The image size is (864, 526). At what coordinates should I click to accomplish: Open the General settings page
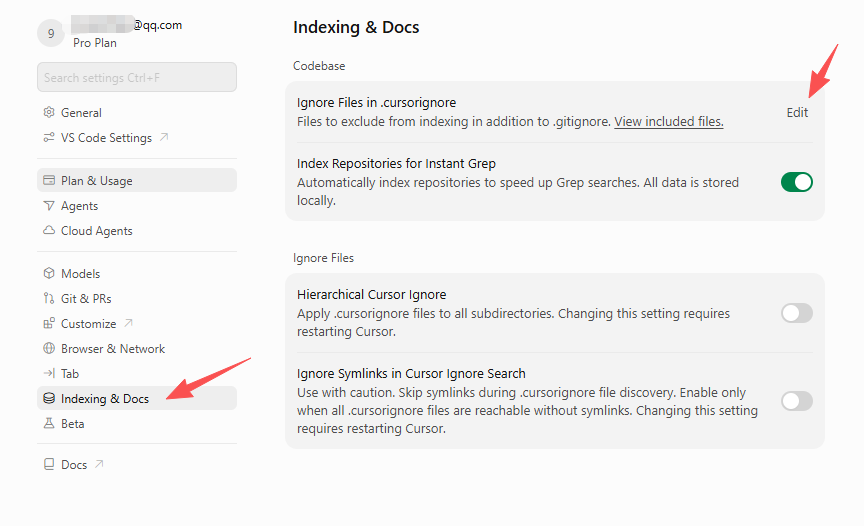point(137,112)
